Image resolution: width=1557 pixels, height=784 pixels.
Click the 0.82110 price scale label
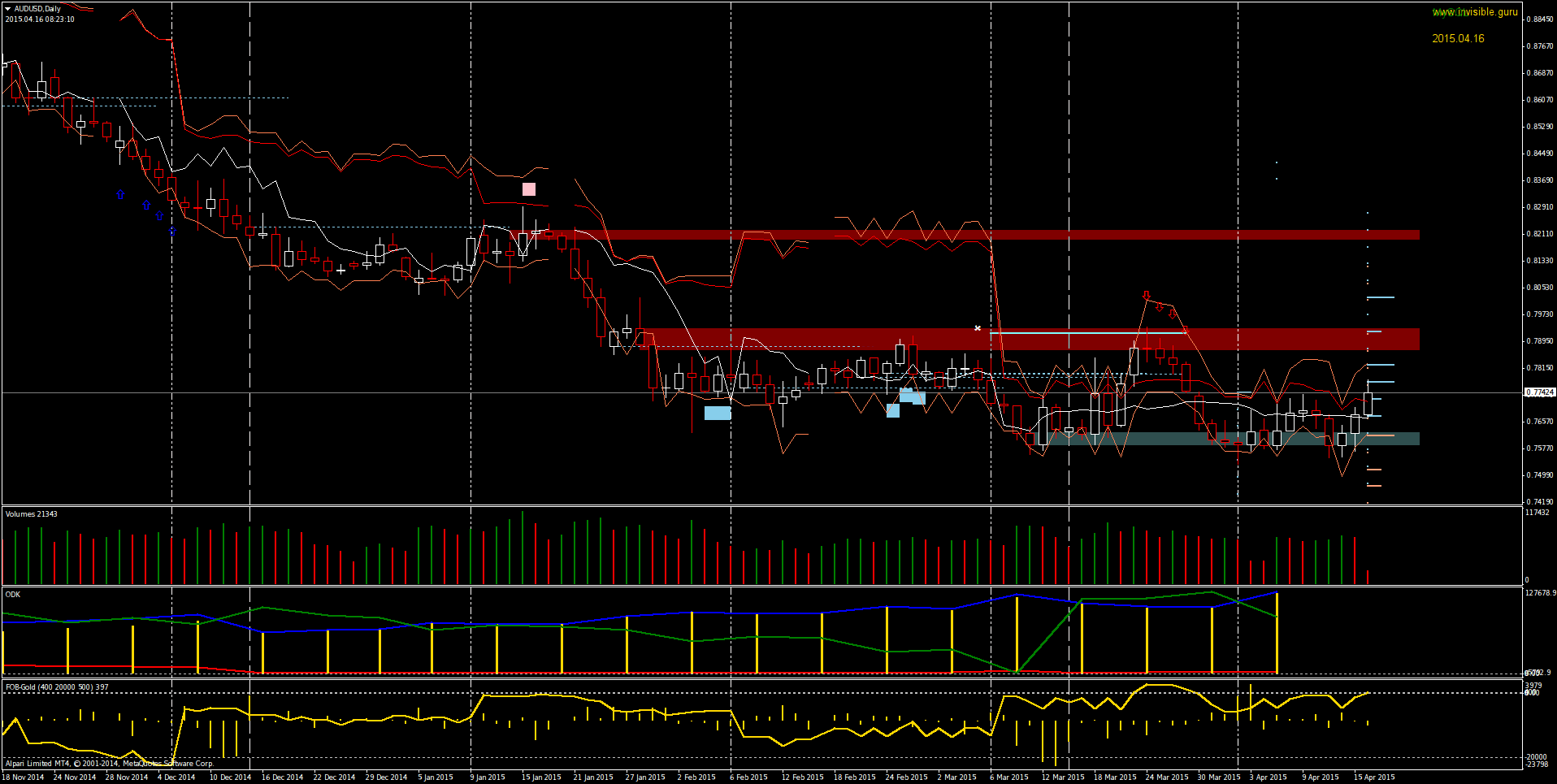coord(1540,234)
